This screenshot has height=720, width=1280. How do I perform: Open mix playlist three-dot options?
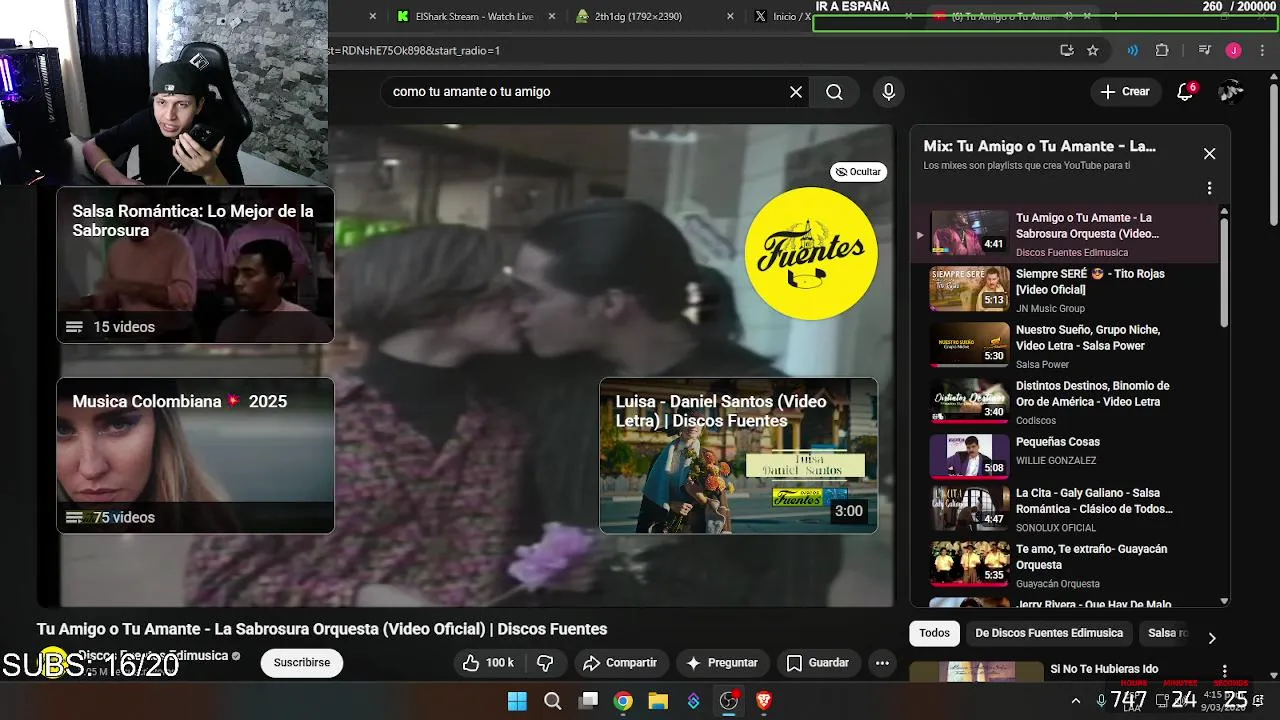click(1209, 188)
